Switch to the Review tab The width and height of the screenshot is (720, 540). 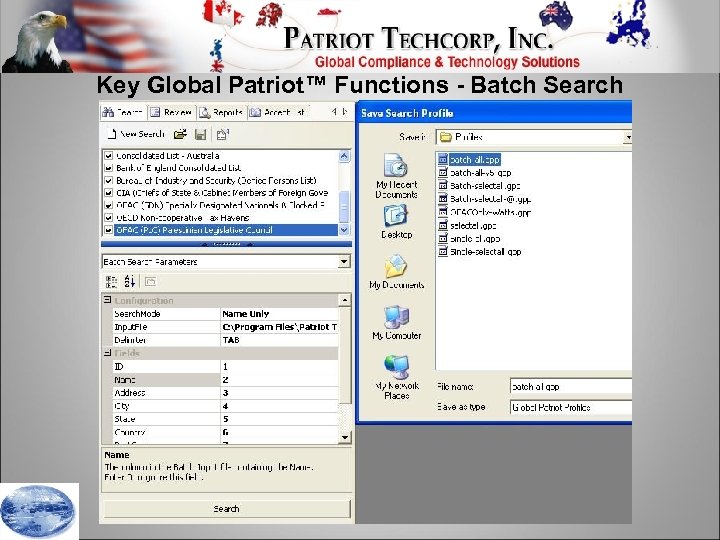(x=171, y=112)
